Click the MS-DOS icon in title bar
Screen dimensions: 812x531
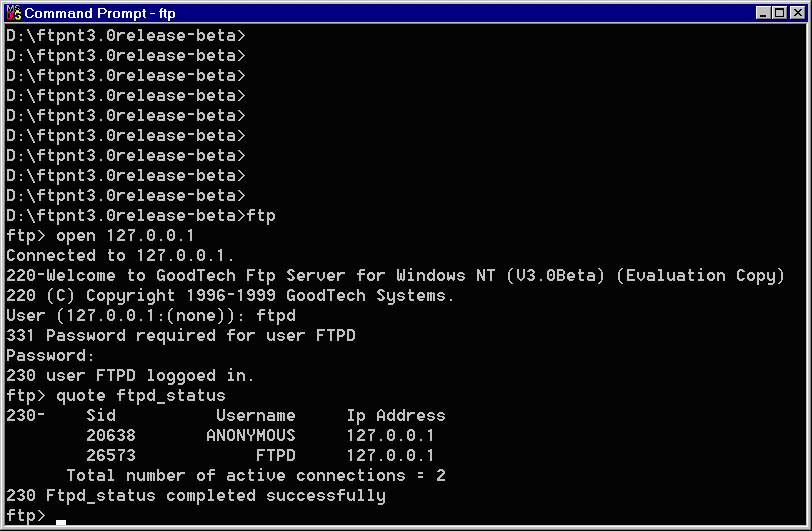[x=13, y=13]
